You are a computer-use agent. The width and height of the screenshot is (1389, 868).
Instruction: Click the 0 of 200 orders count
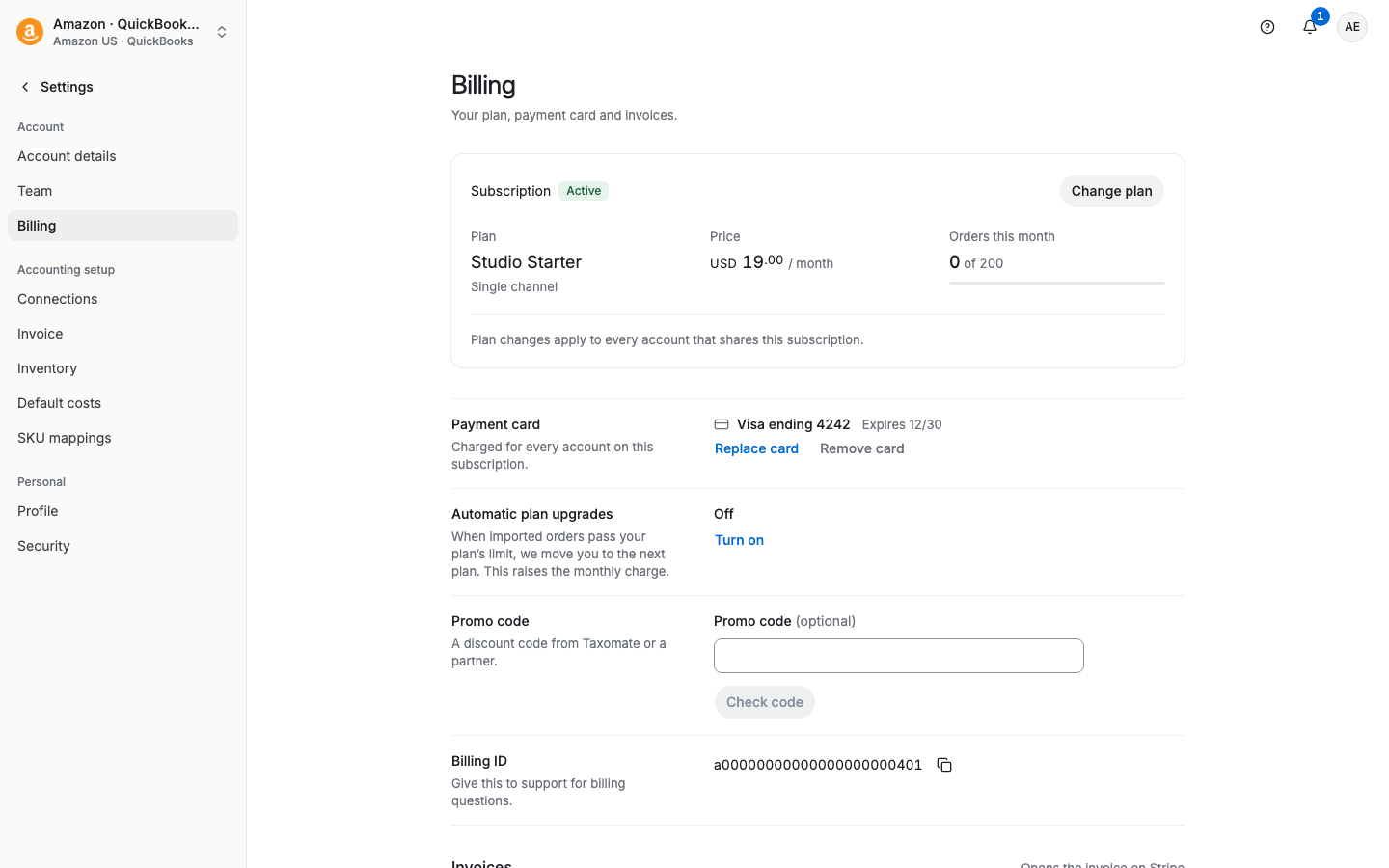coord(976,262)
